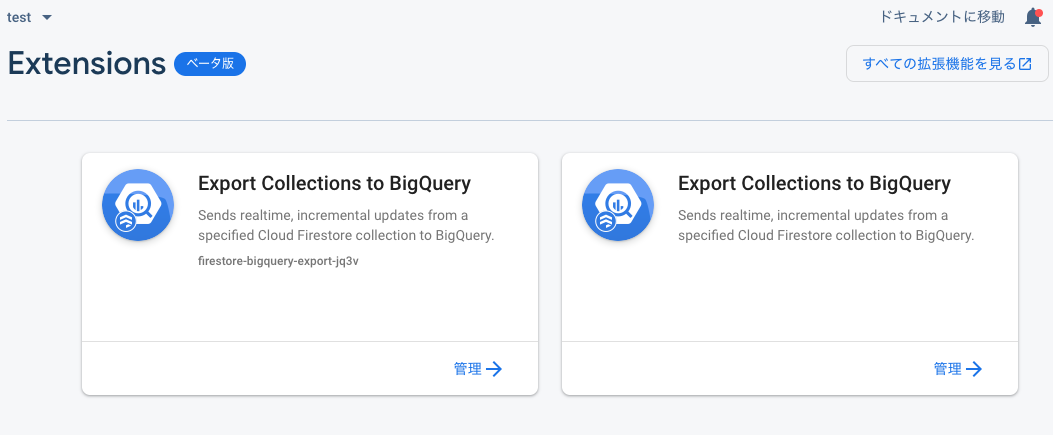Screen dimensions: 1053x435
Task: Click description text in firestore-bigquery-export-jq3v card
Action: click(x=347, y=226)
